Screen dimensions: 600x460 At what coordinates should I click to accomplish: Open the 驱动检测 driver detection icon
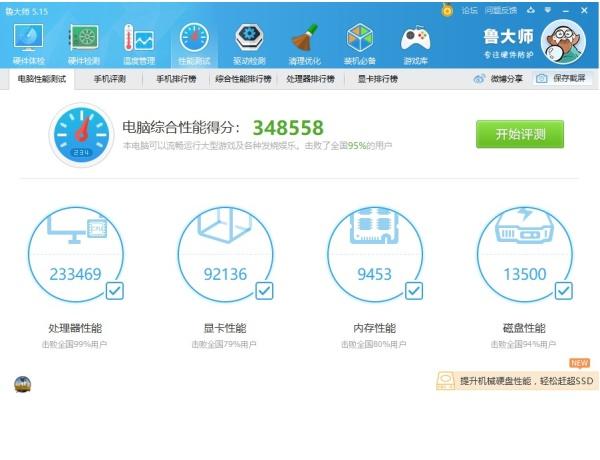pos(249,38)
